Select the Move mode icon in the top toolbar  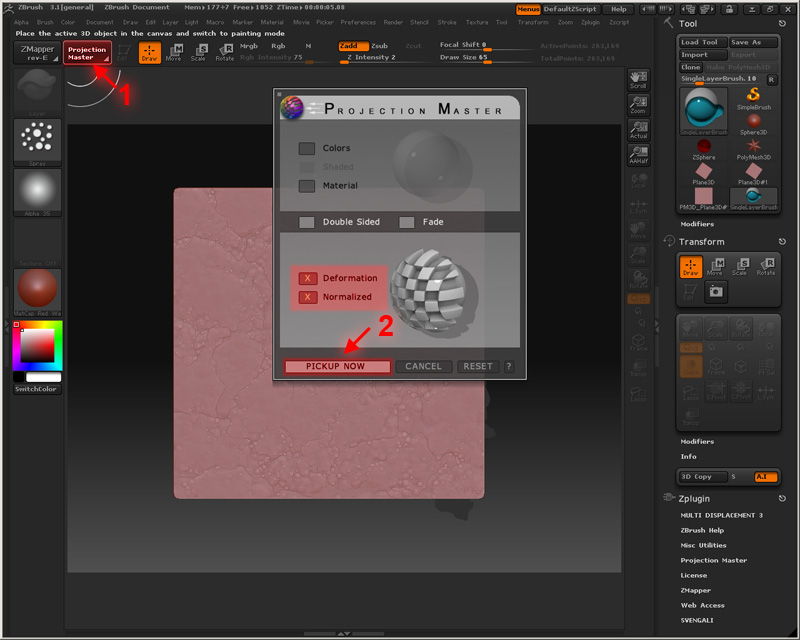click(174, 53)
